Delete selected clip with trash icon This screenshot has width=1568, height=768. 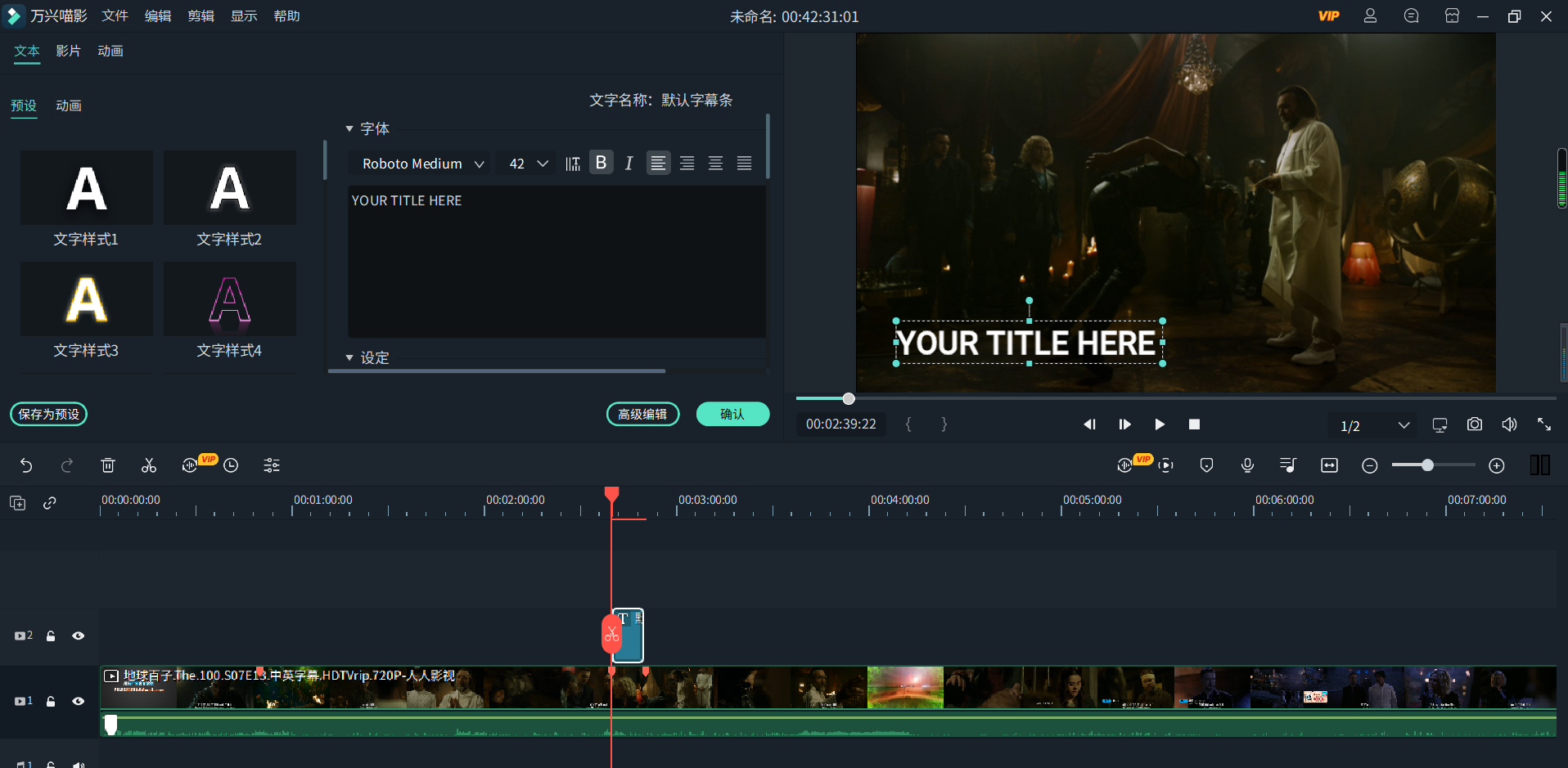point(108,465)
